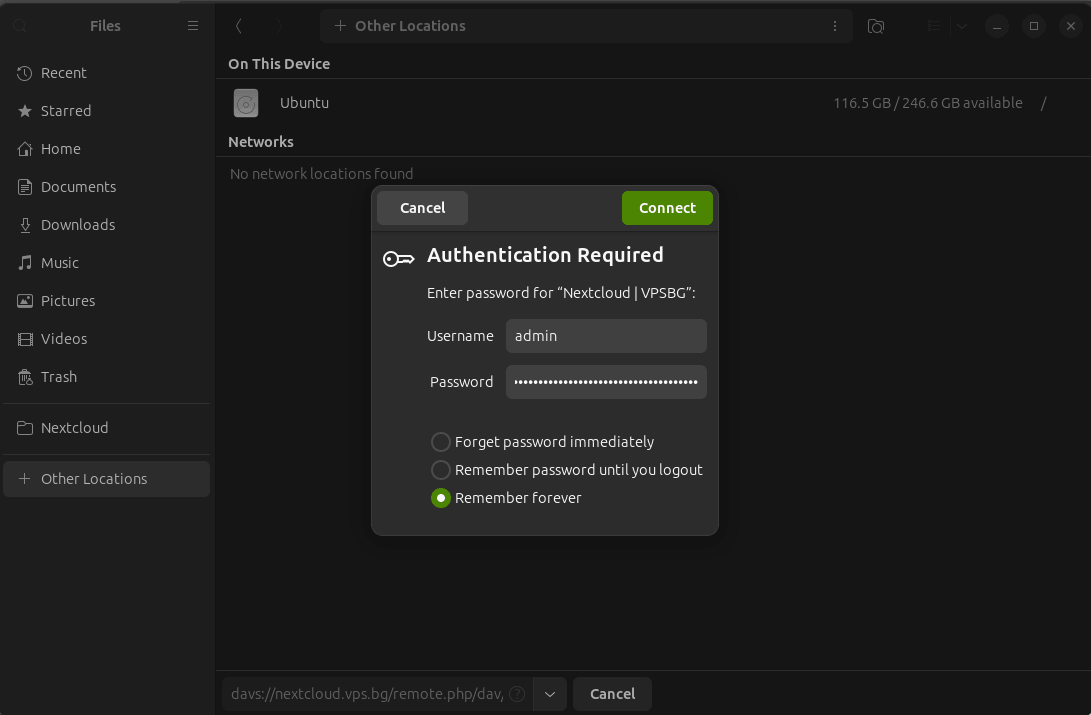Viewport: 1091px width, 715px height.
Task: Switch to list view icon
Action: pos(934,26)
